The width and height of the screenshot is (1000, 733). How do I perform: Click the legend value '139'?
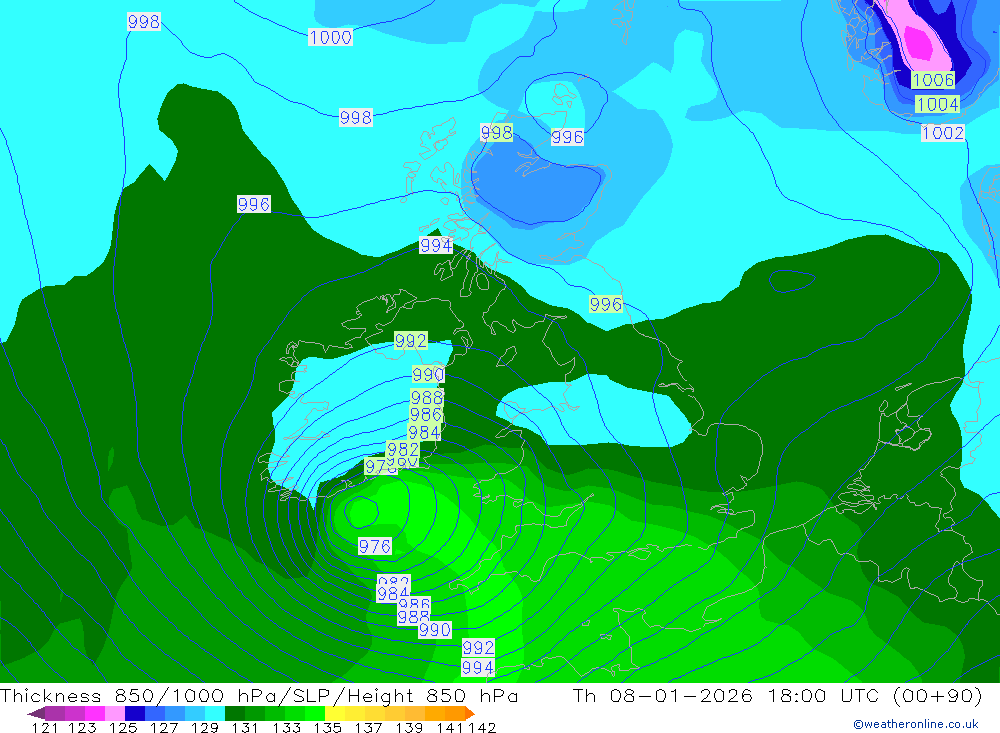[x=409, y=727]
